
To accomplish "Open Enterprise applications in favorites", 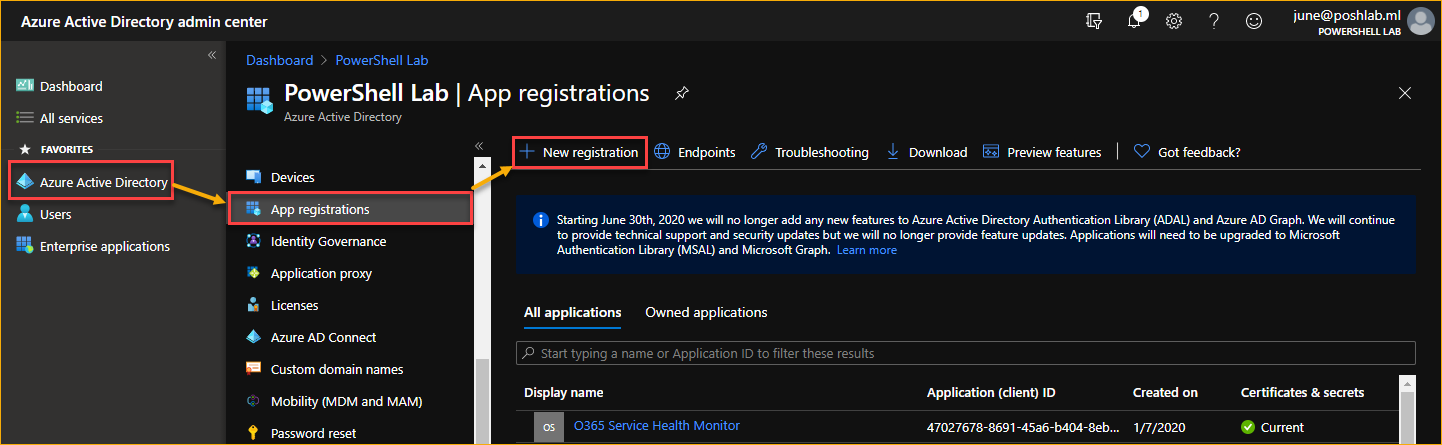I will pyautogui.click(x=92, y=246).
